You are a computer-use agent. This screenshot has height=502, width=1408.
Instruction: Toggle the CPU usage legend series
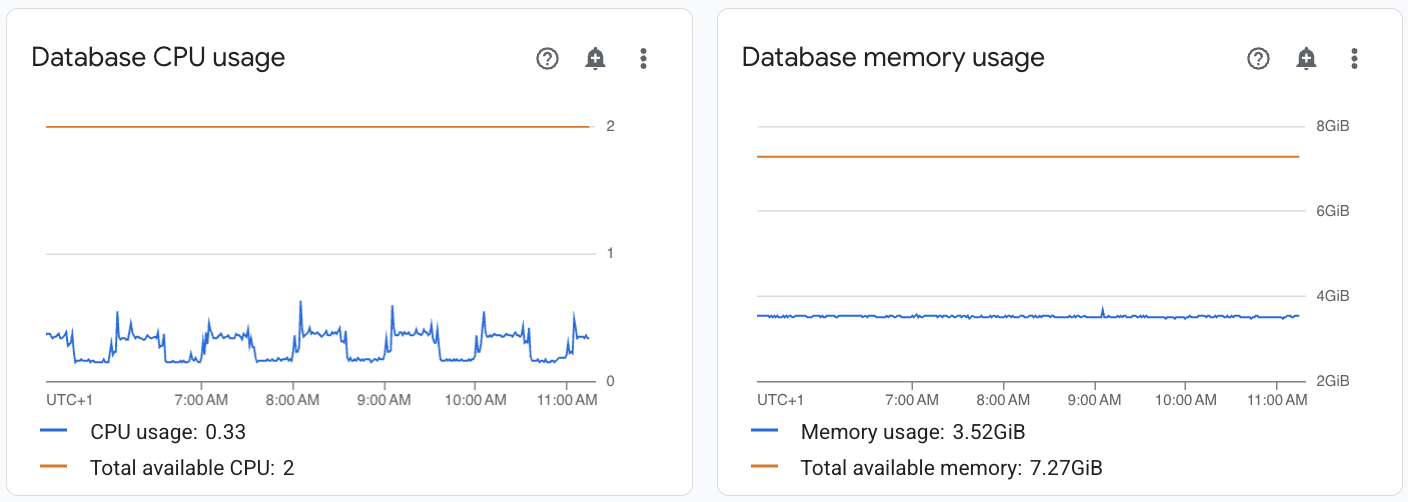143,432
